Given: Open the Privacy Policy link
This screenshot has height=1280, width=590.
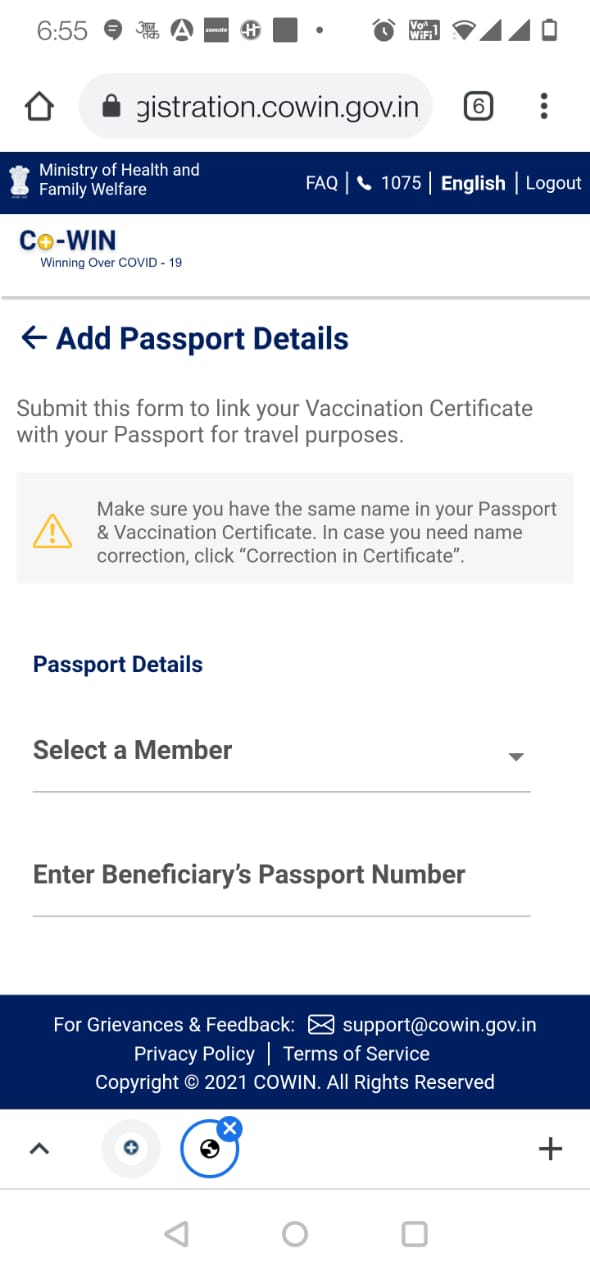Looking at the screenshot, I should [194, 1054].
